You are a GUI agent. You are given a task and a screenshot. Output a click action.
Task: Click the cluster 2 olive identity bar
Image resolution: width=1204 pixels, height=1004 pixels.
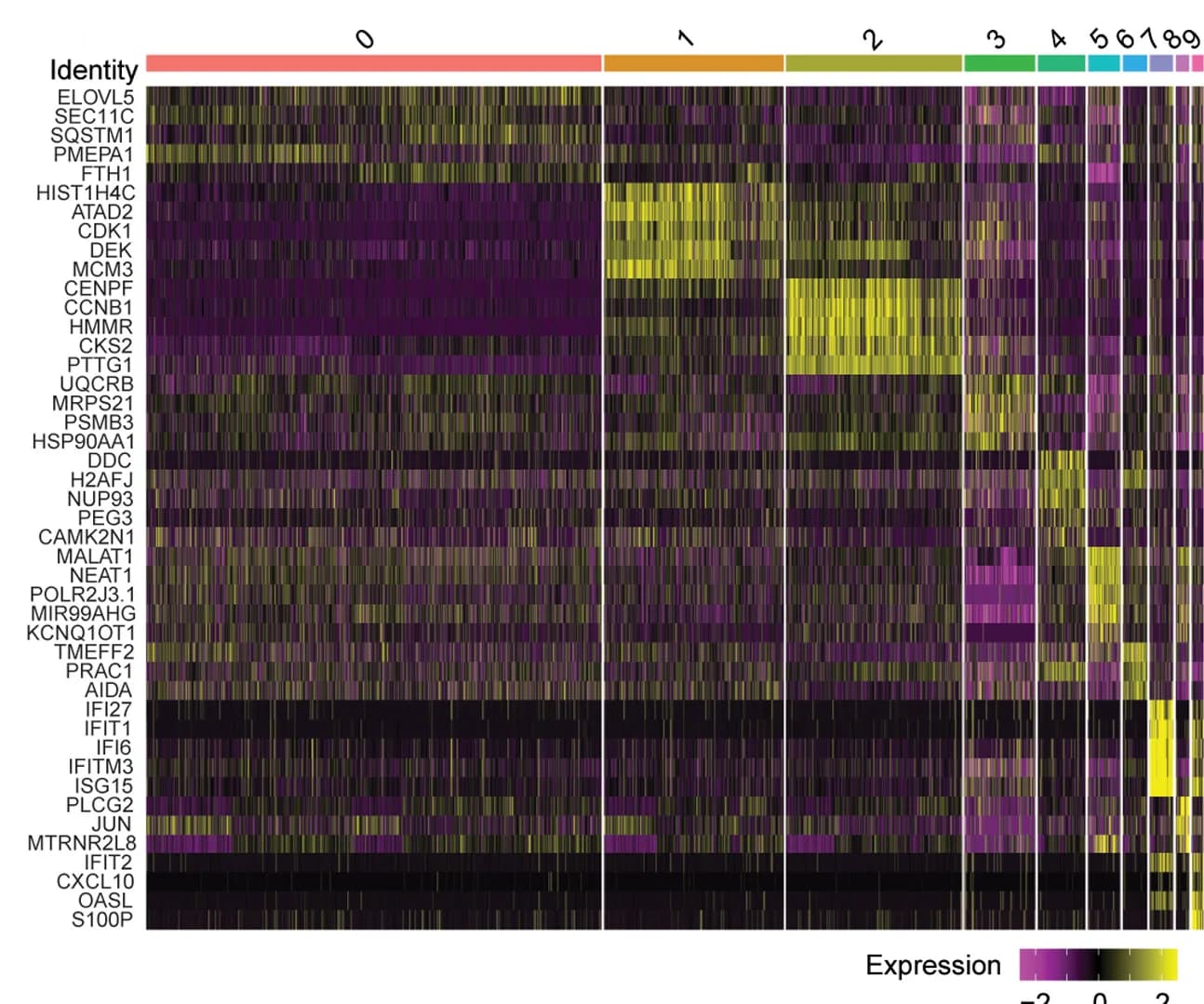874,63
